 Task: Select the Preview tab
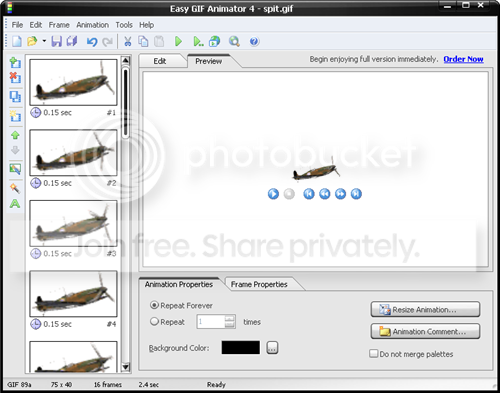(x=209, y=61)
